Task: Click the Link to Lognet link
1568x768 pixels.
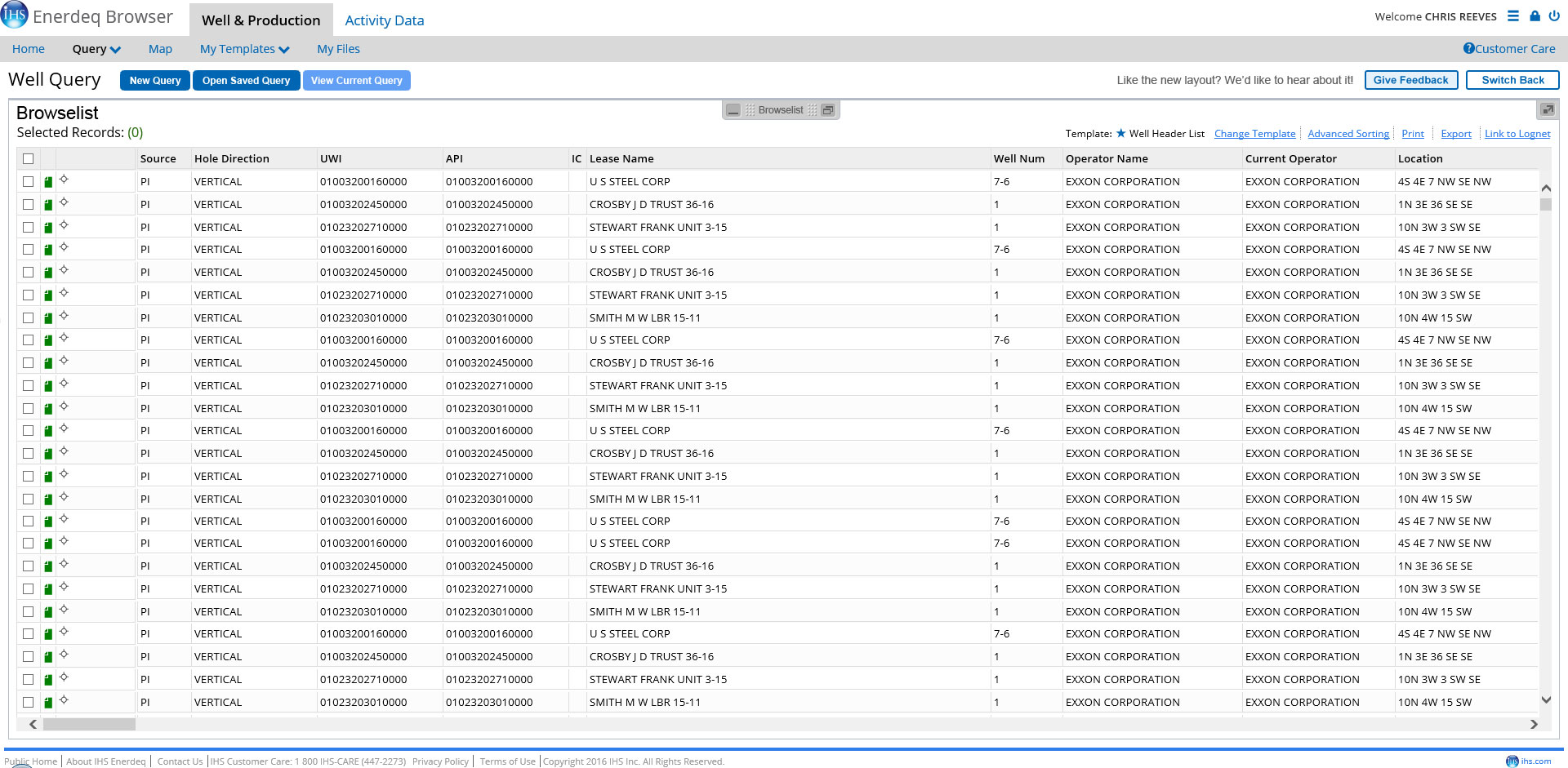Action: 1517,134
